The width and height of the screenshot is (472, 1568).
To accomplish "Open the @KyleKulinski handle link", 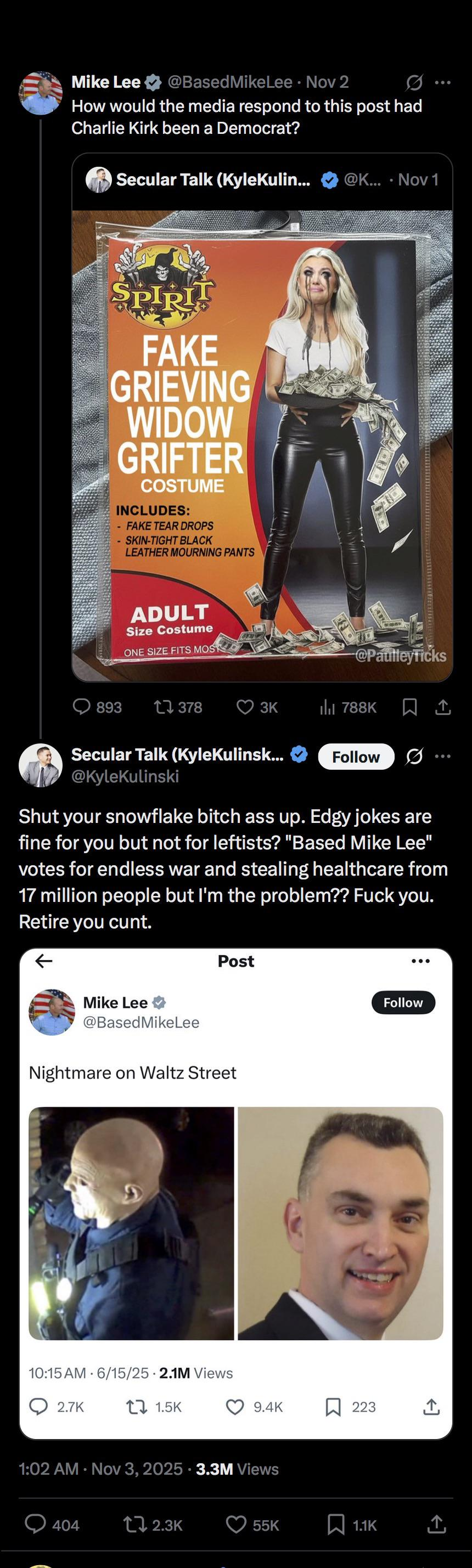I will pos(125,776).
